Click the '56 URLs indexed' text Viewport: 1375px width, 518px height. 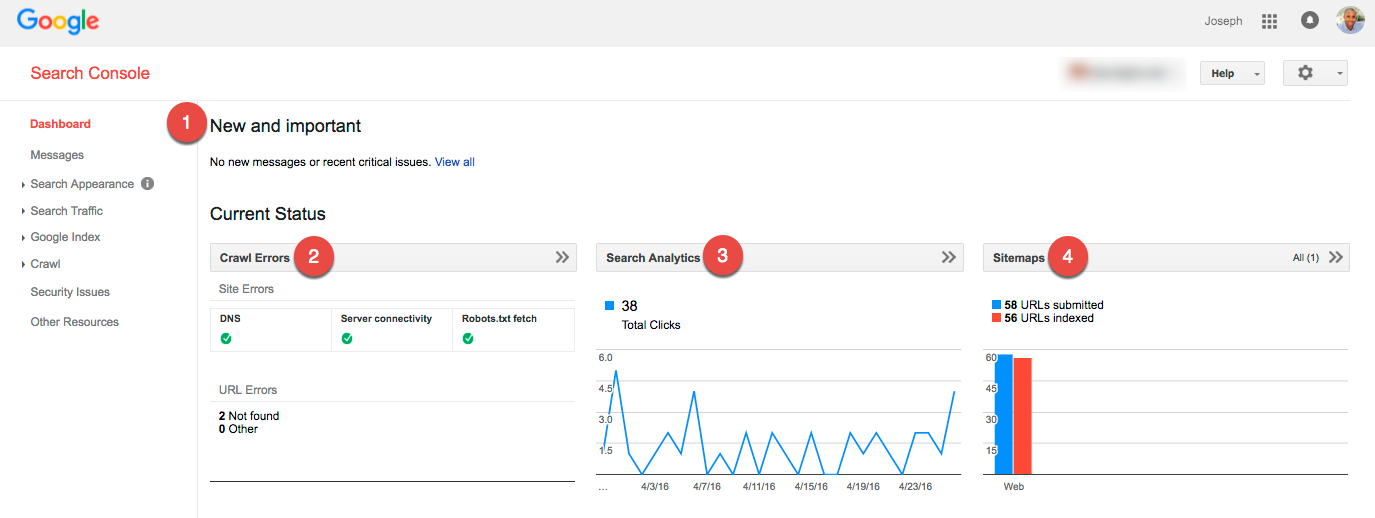pyautogui.click(x=1049, y=318)
